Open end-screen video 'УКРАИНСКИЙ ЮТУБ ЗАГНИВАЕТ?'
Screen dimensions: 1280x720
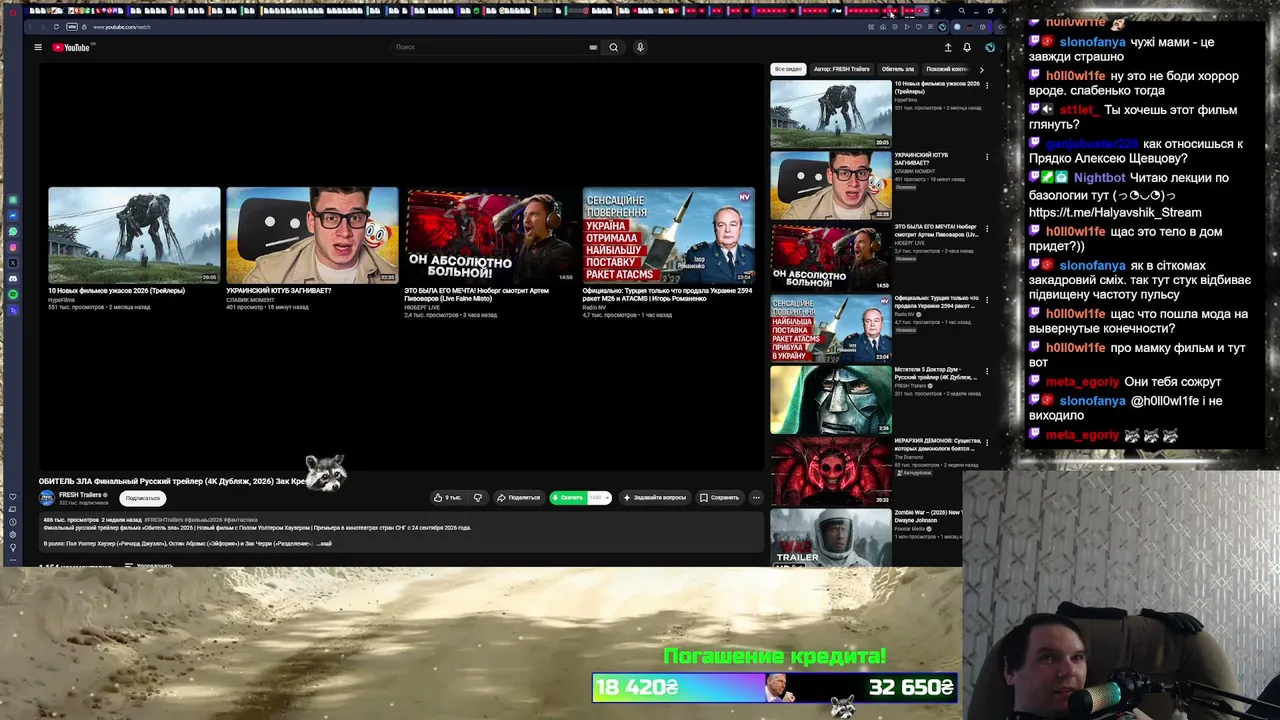(x=312, y=235)
